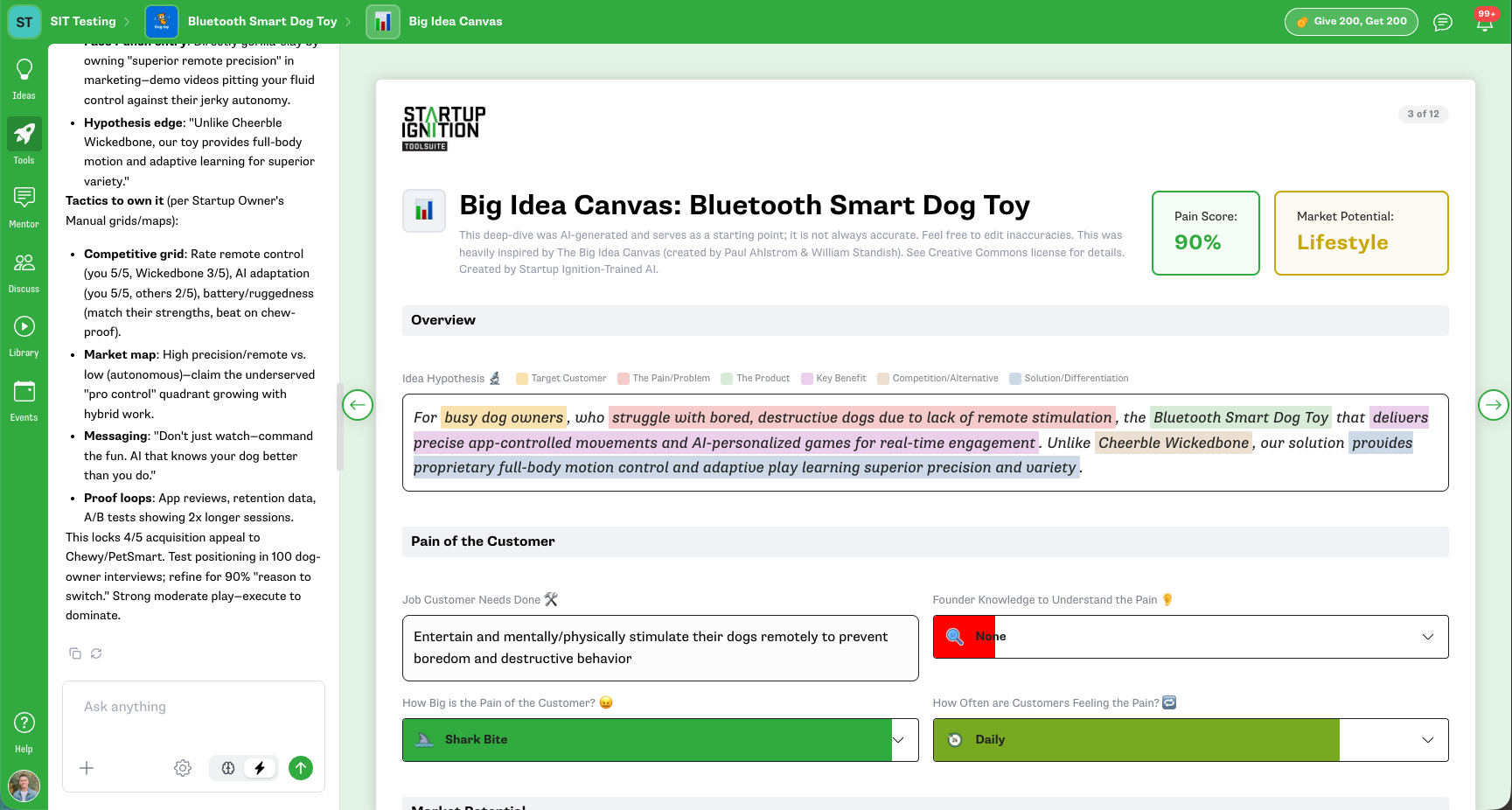
Task: Click the Ask anything chat input
Action: [193, 707]
